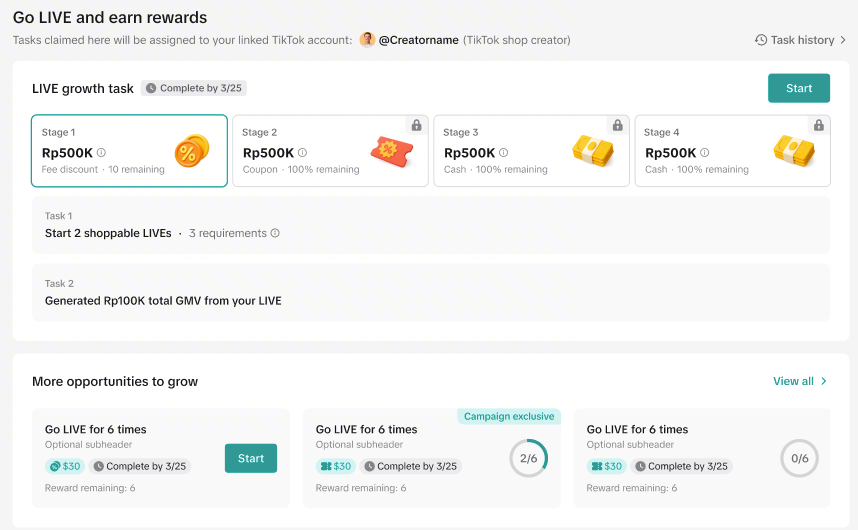Viewport: 858px width, 530px height.
Task: Click clock icon in first opportunity card deadline
Action: pos(98,467)
